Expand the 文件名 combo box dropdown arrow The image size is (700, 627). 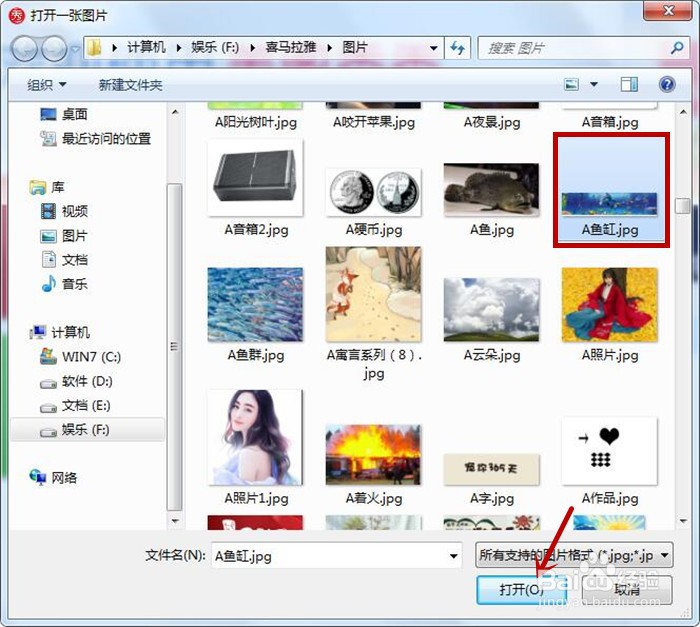click(454, 556)
